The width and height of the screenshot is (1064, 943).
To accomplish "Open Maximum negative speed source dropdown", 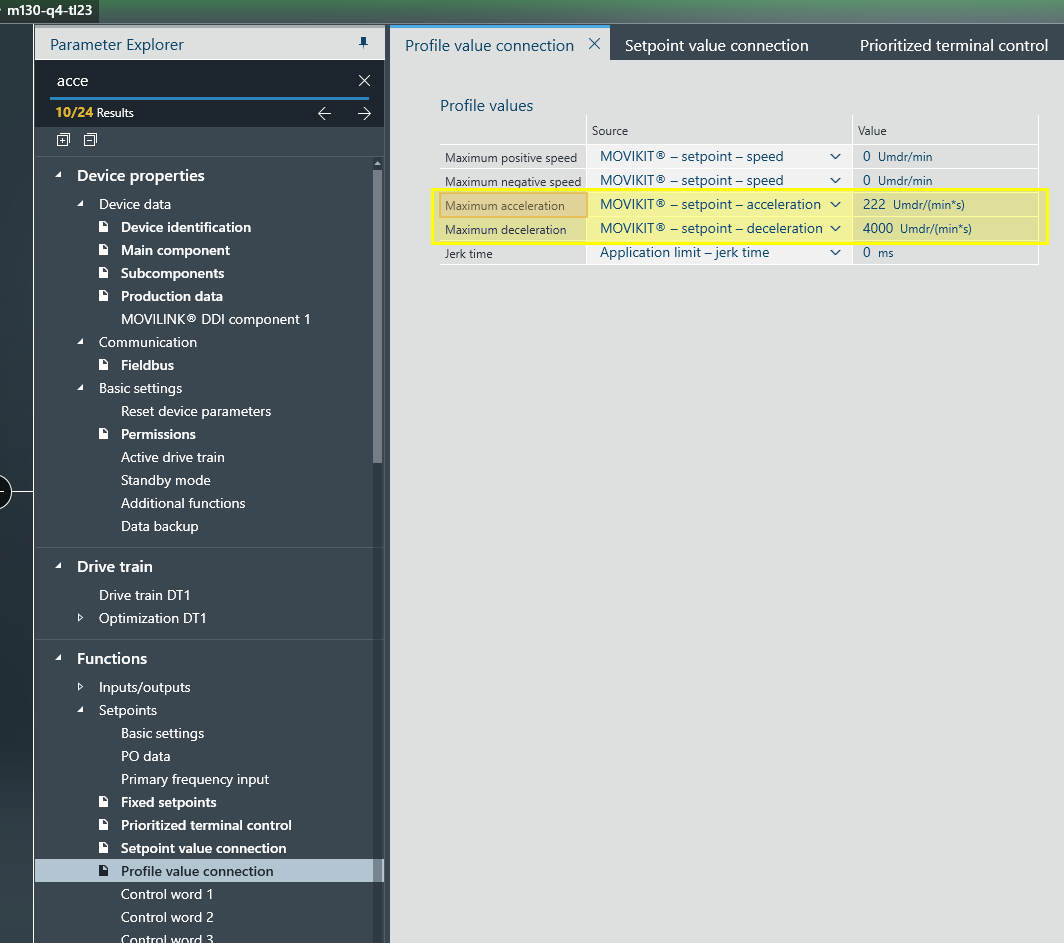I will point(835,180).
